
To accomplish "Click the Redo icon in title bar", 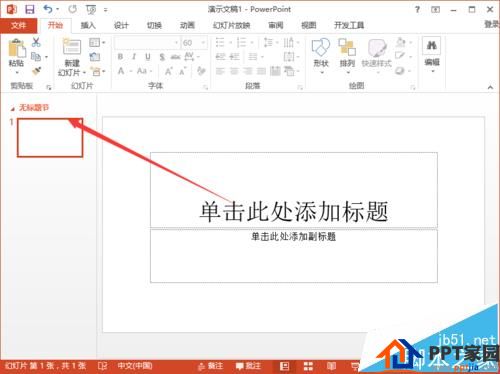I will point(72,9).
